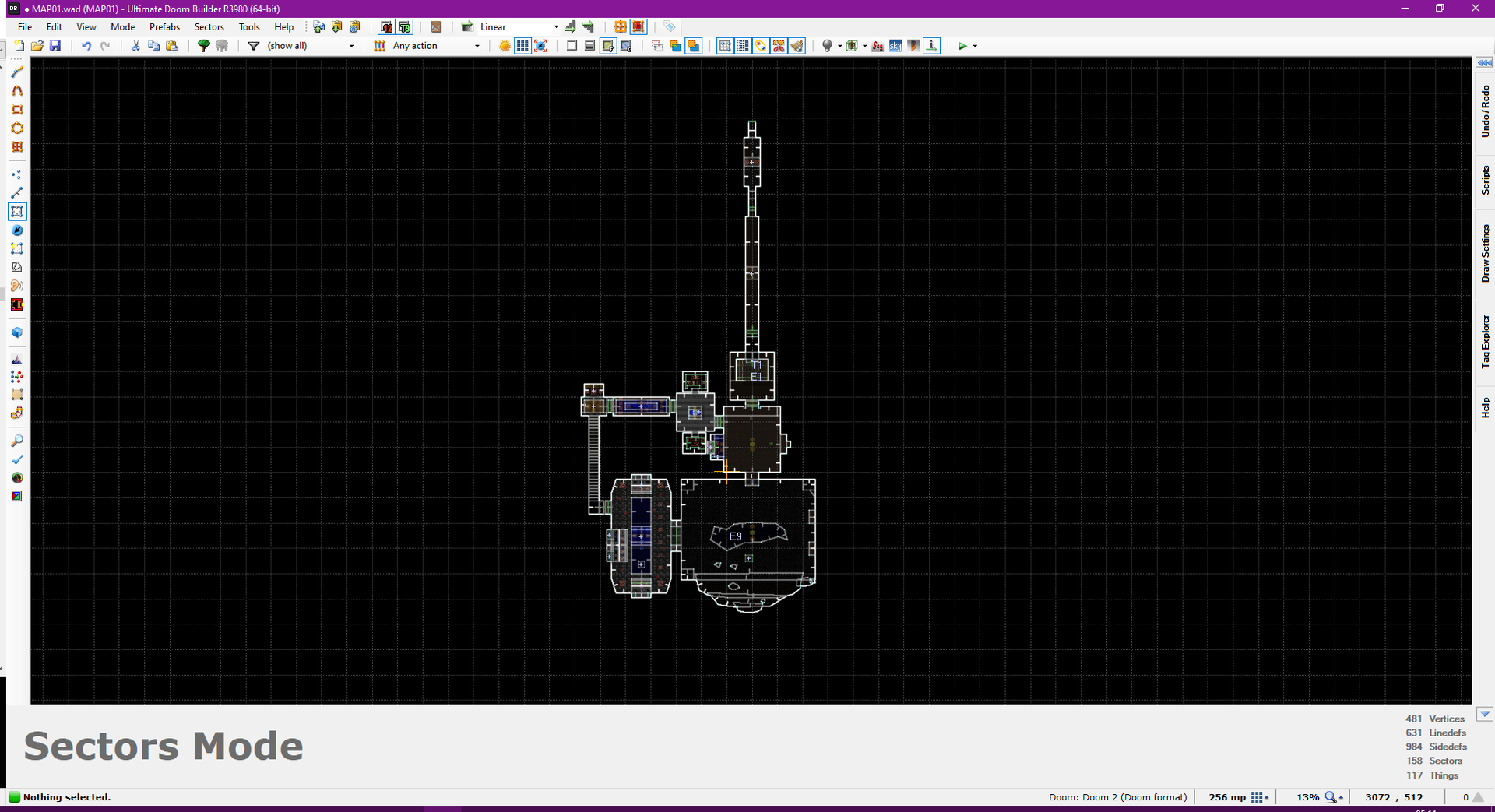Open the Draw Settings side tab
Viewport: 1495px width, 812px height.
click(x=1485, y=254)
